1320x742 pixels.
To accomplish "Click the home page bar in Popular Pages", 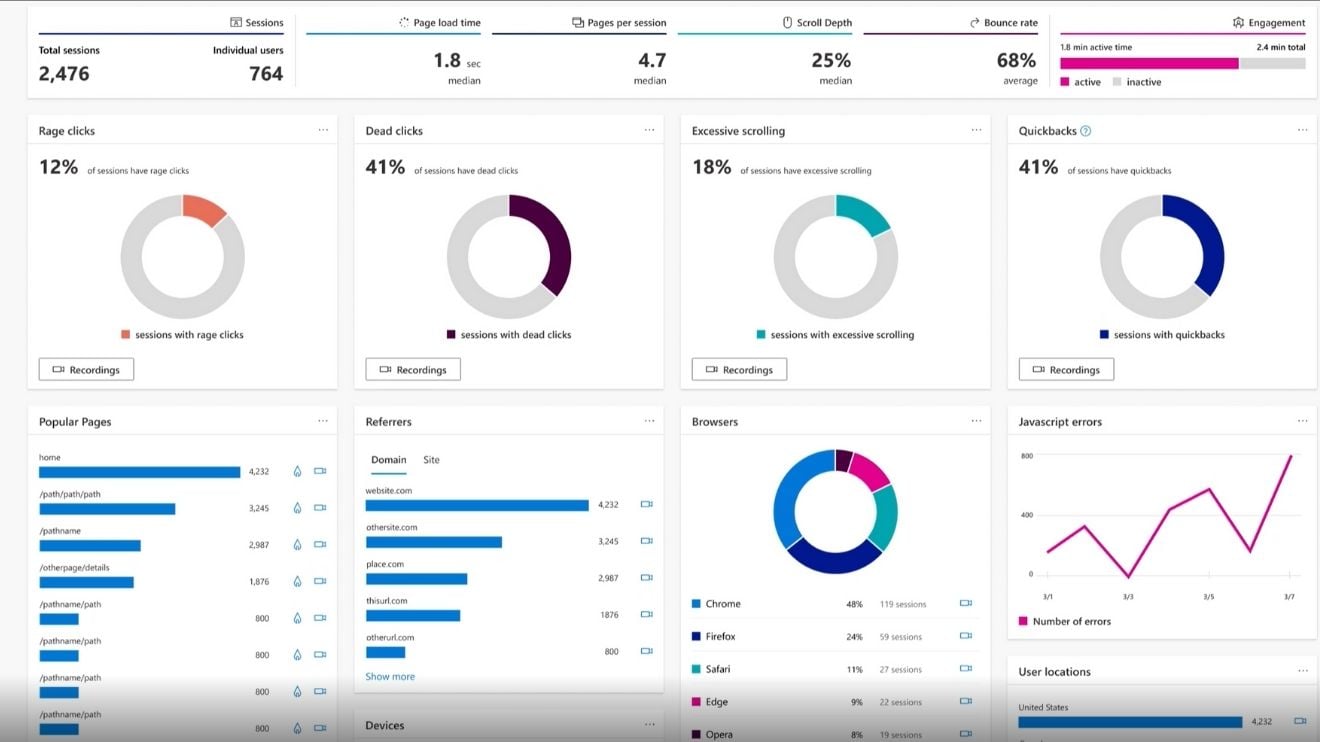I will tap(140, 472).
